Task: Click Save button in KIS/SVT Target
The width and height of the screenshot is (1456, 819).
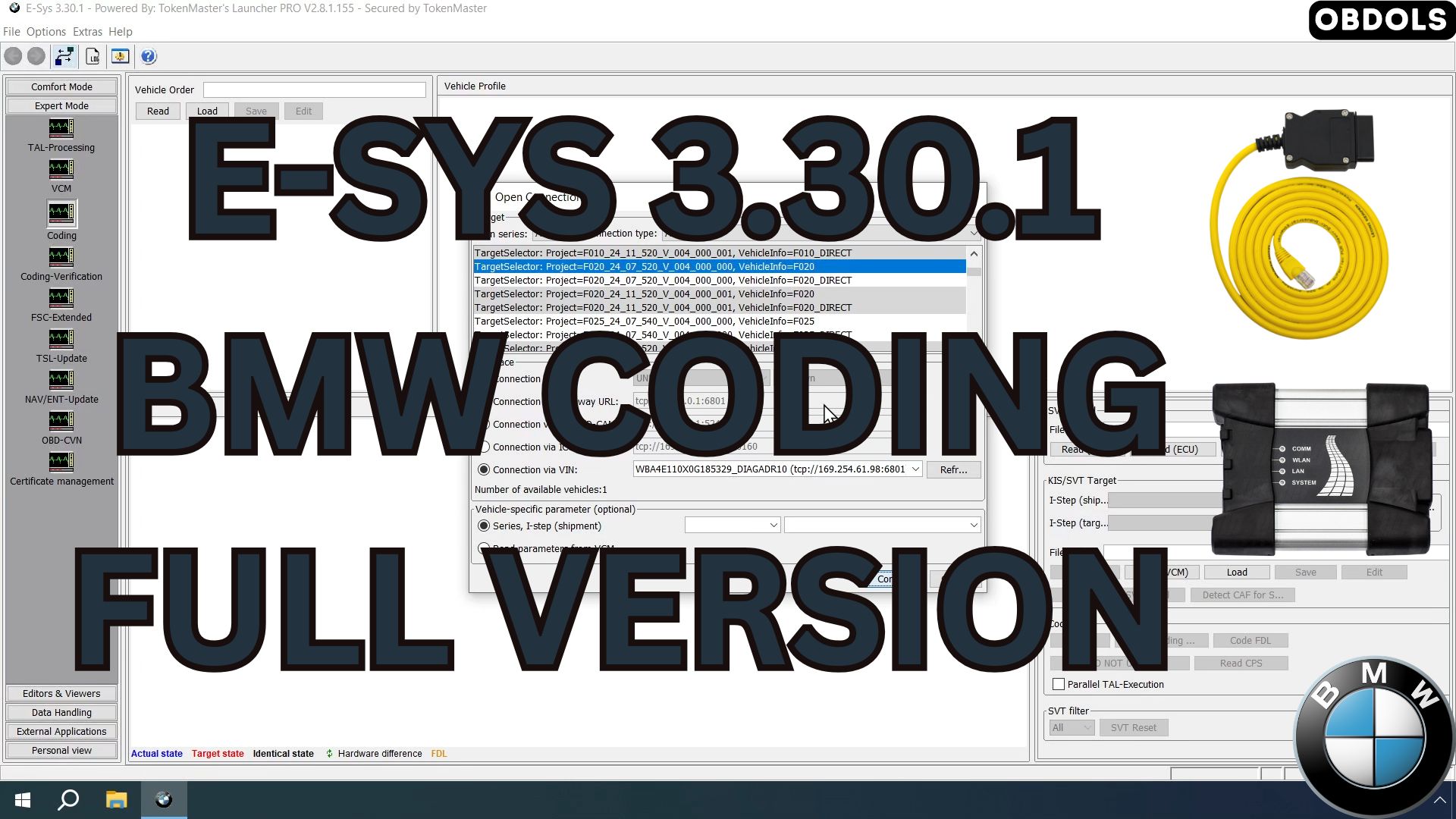Action: 1305,572
